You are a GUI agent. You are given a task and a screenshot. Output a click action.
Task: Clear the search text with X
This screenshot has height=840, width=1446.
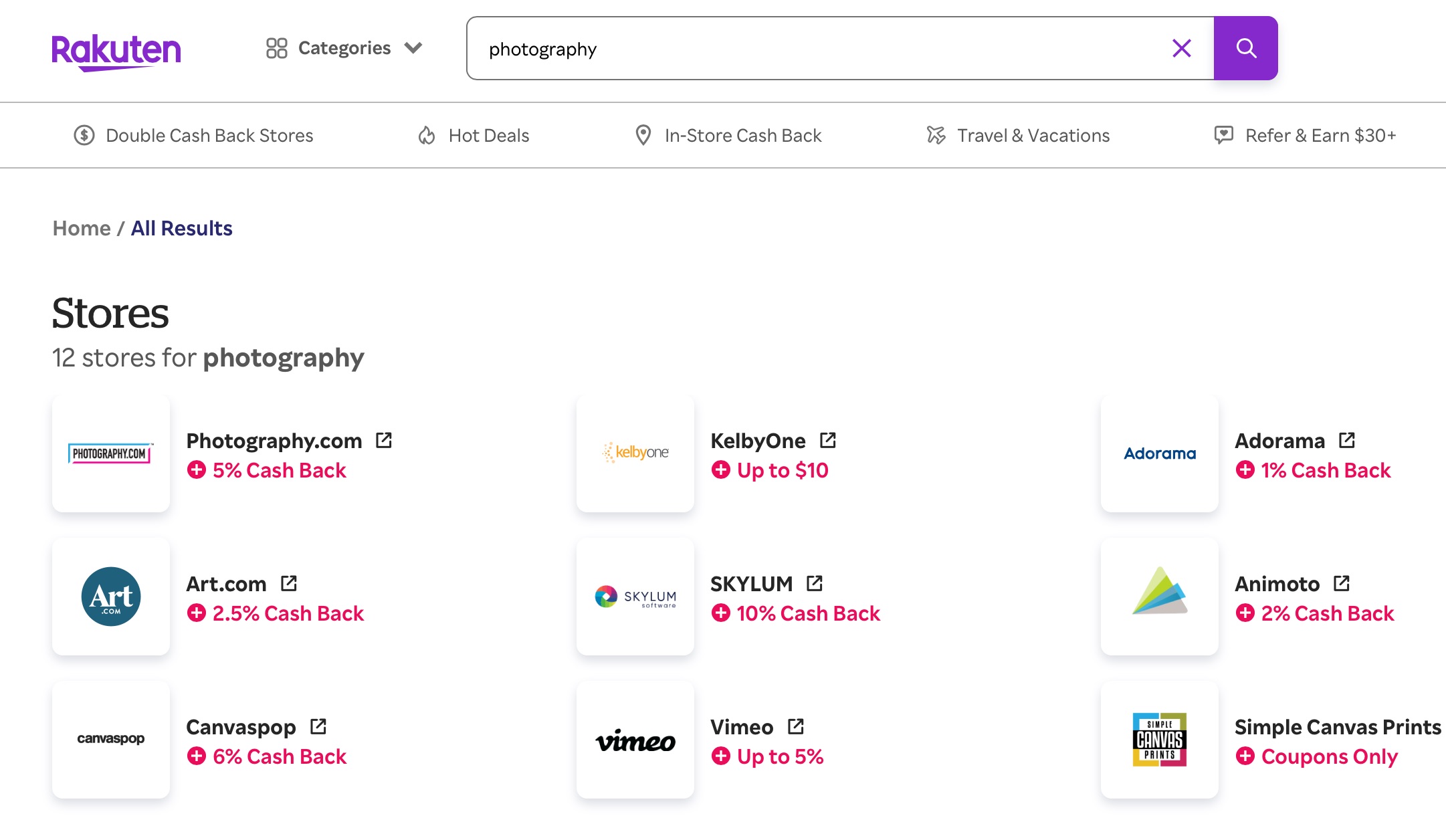[x=1181, y=48]
